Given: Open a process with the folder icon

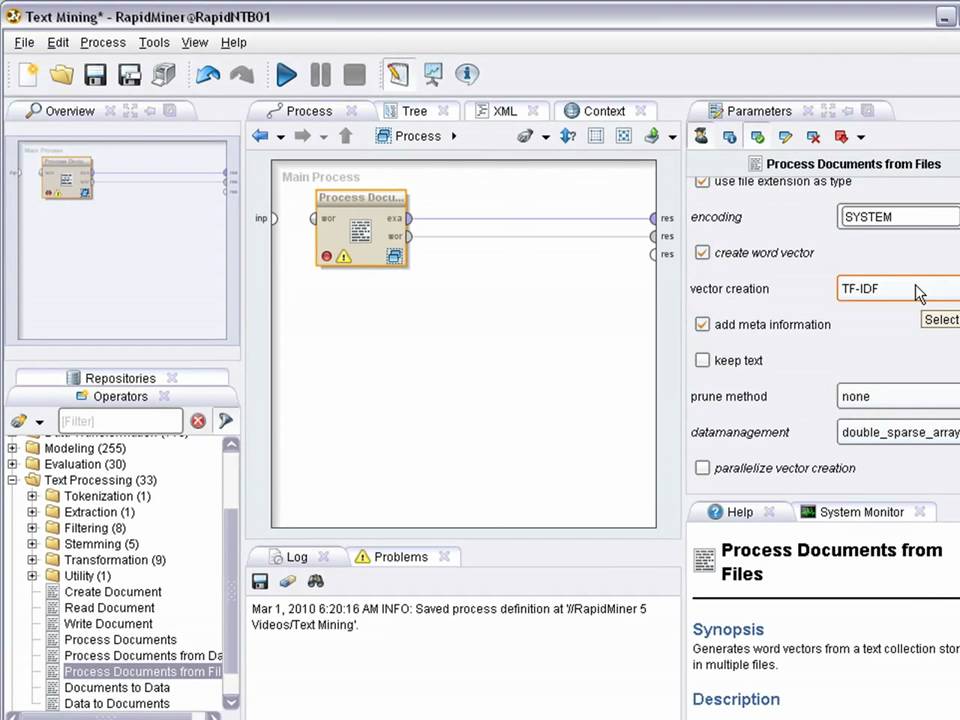Looking at the screenshot, I should (62, 75).
